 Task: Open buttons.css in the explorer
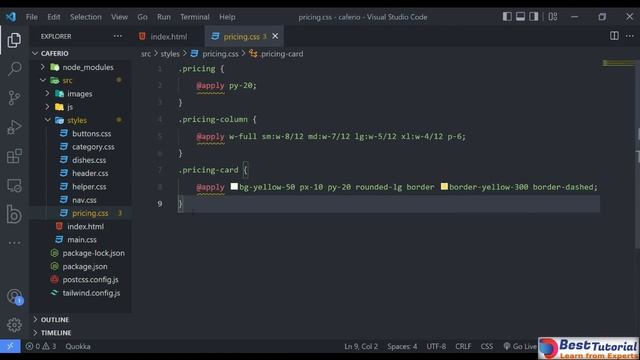[91, 133]
